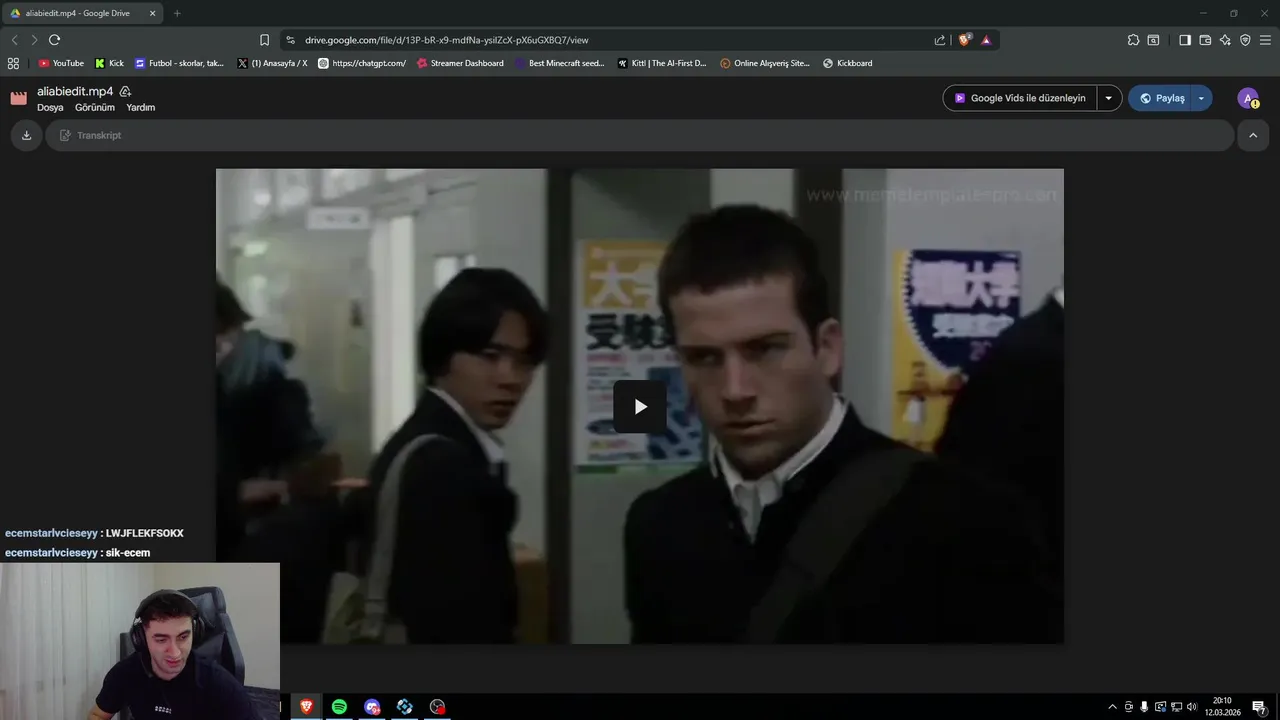Click the microphone icon in the system tray
Image resolution: width=1280 pixels, height=720 pixels.
(x=1144, y=707)
